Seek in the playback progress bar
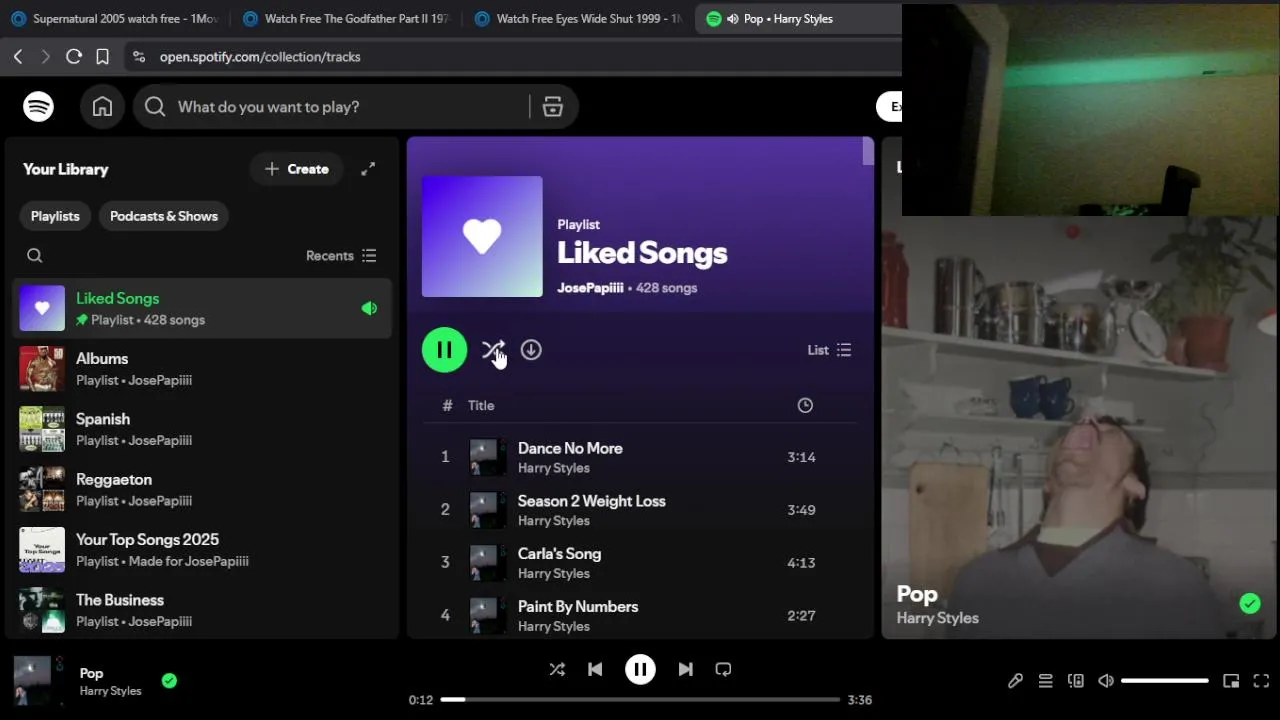 (x=640, y=700)
